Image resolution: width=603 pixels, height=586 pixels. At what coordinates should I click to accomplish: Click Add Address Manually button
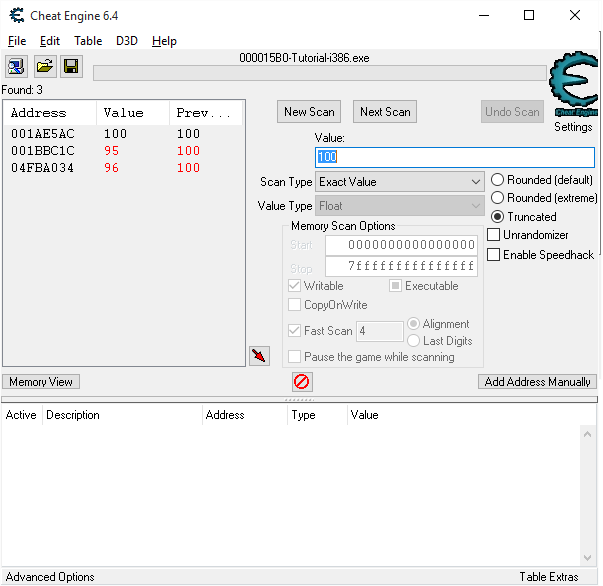tap(537, 382)
